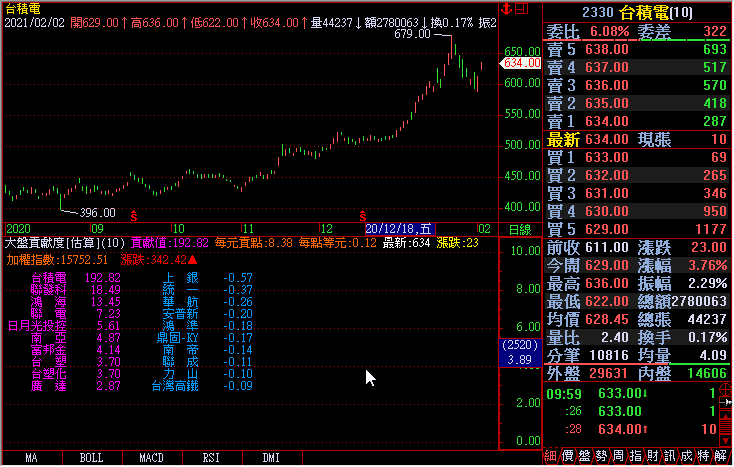This screenshot has height=467, width=734.
Task: Click the 買4 630.00 bid row
Action: click(637, 212)
